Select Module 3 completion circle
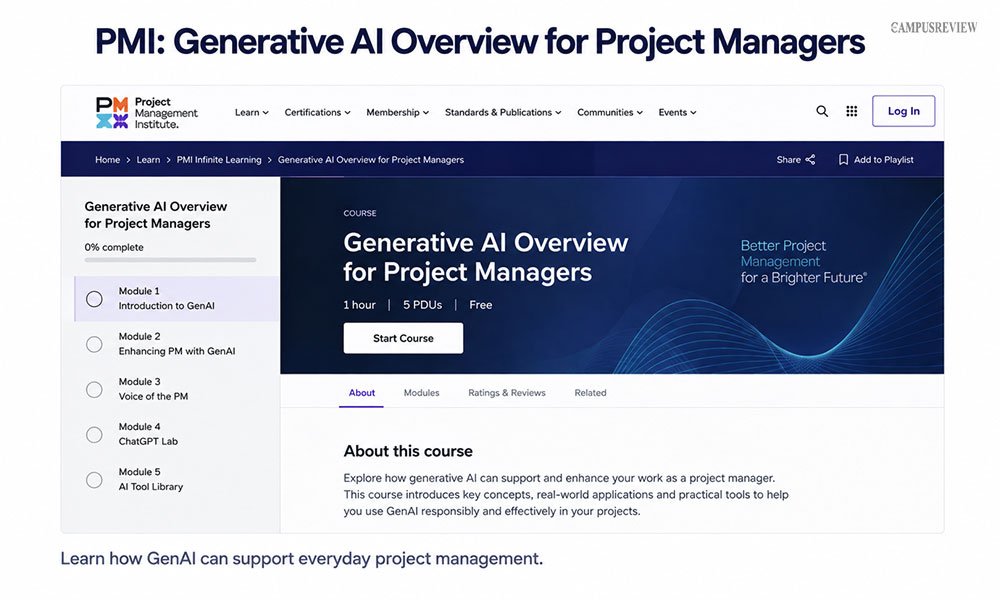Screen dimensions: 1000x600 coord(94,390)
